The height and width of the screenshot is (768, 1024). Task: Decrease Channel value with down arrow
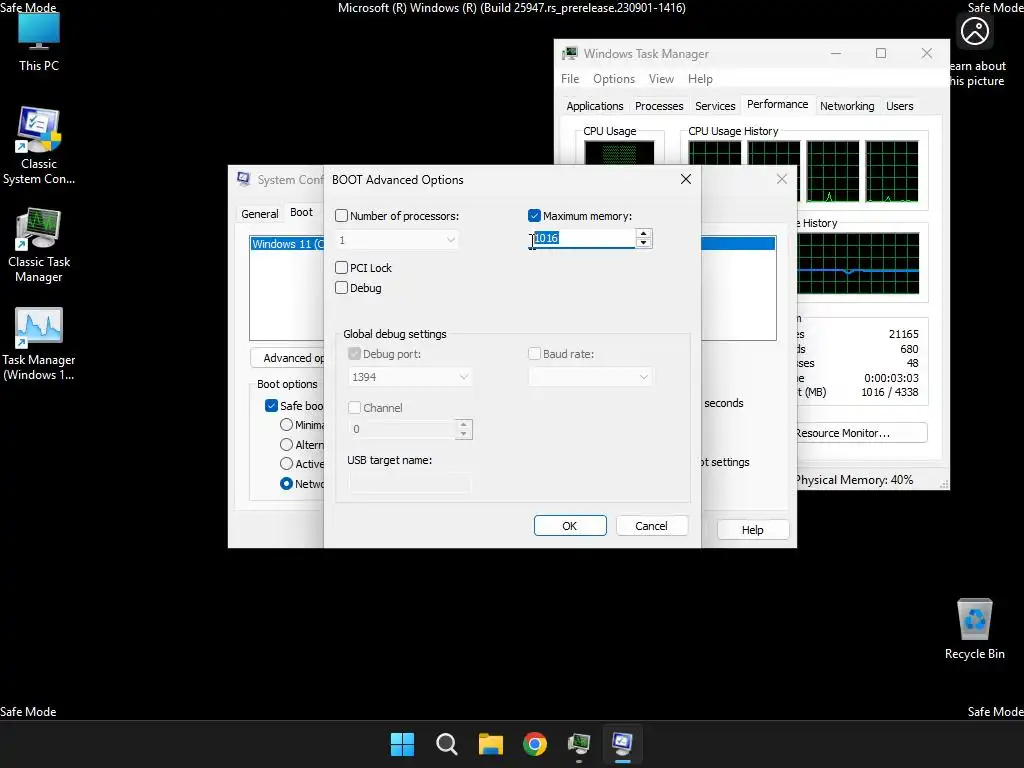pyautogui.click(x=464, y=434)
